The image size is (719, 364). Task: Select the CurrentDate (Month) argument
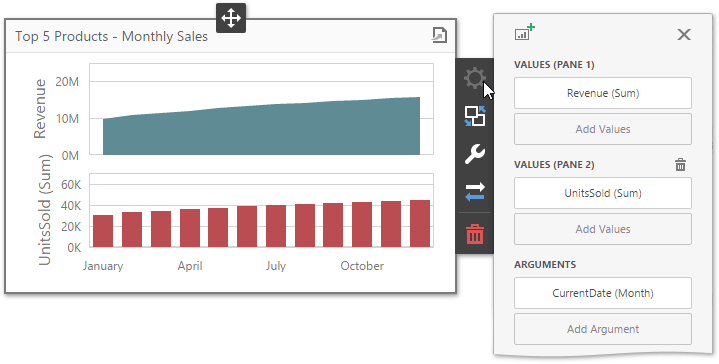[x=603, y=293]
